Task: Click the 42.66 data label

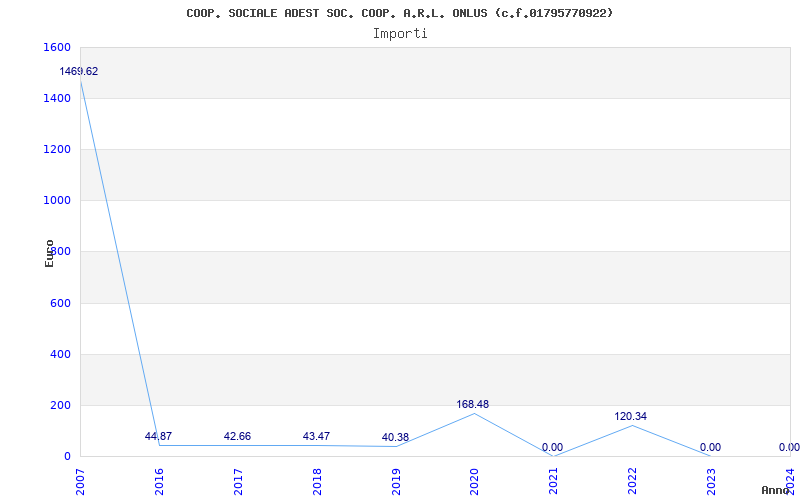Action: tap(237, 437)
